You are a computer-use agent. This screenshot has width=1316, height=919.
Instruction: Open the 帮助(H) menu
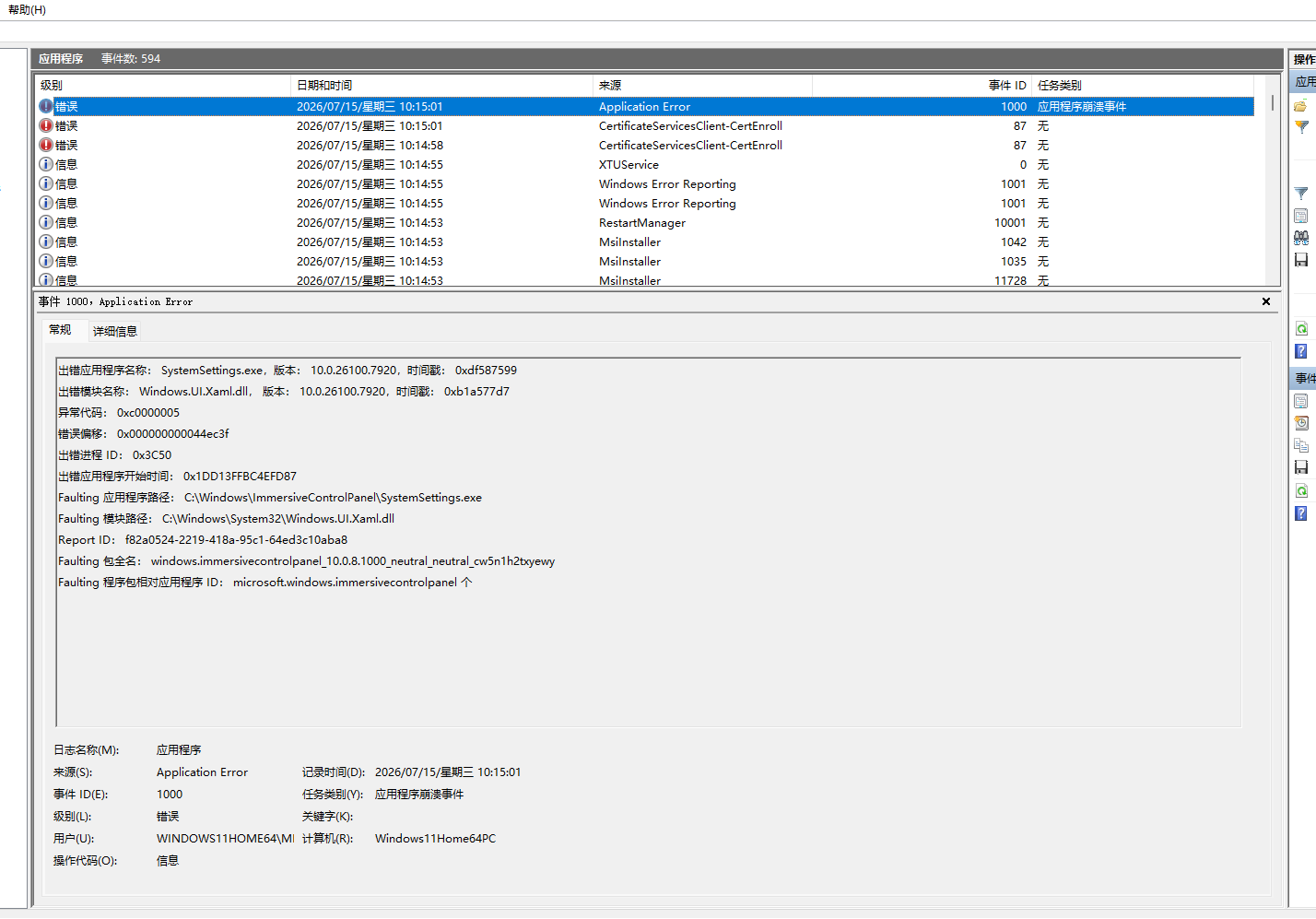27,10
